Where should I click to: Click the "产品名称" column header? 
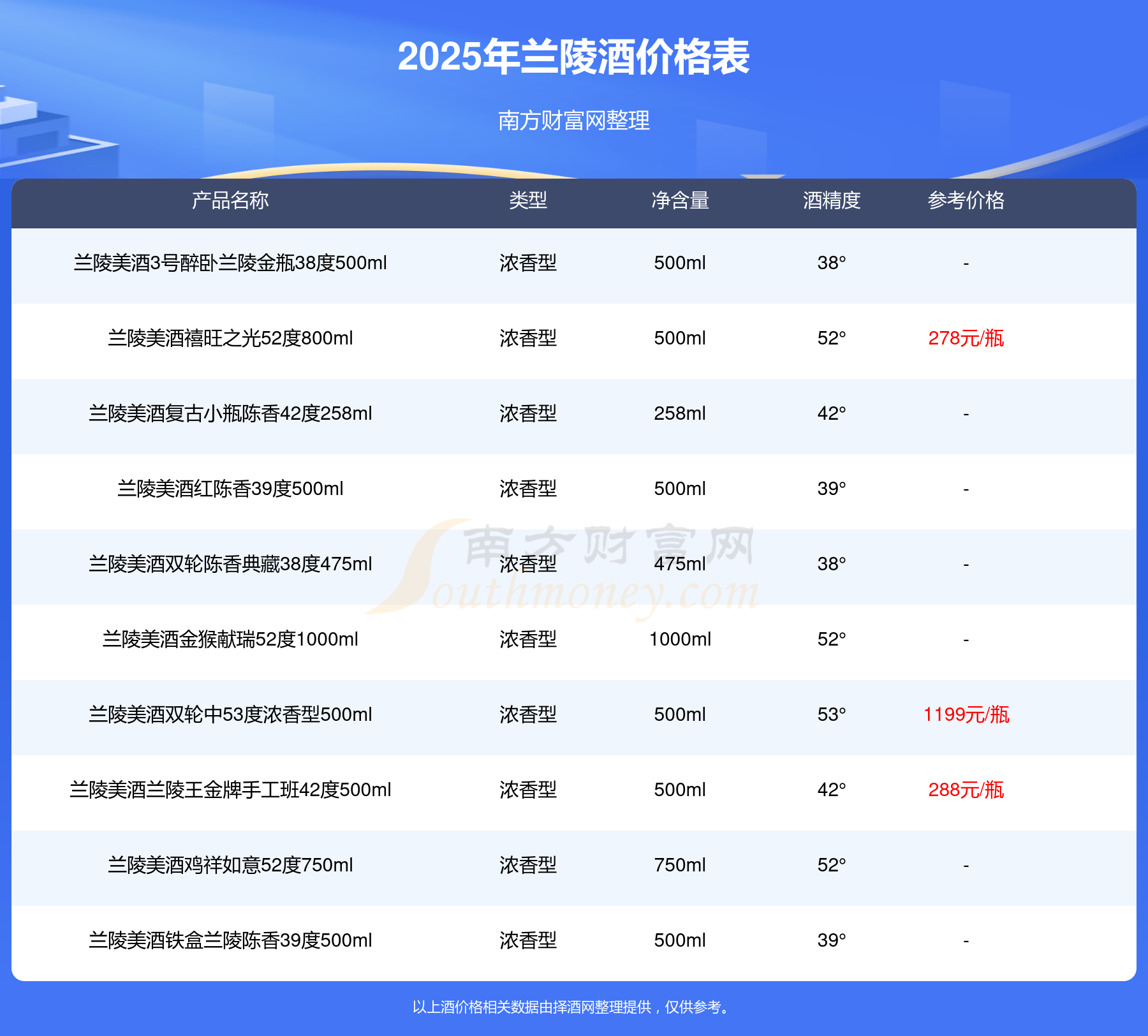[230, 200]
